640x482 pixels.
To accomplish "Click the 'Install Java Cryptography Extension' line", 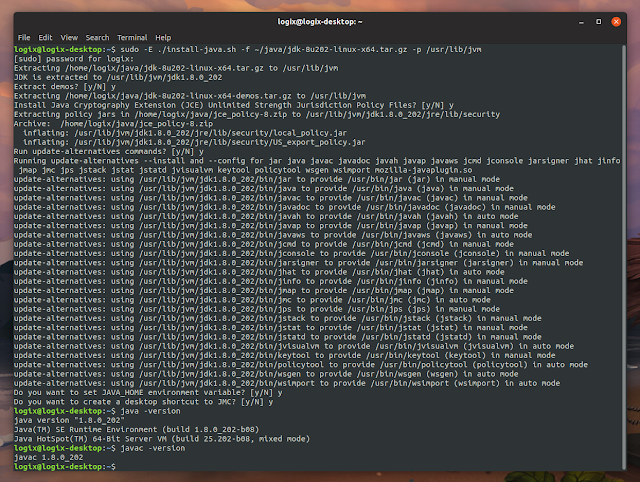I will 234,105.
